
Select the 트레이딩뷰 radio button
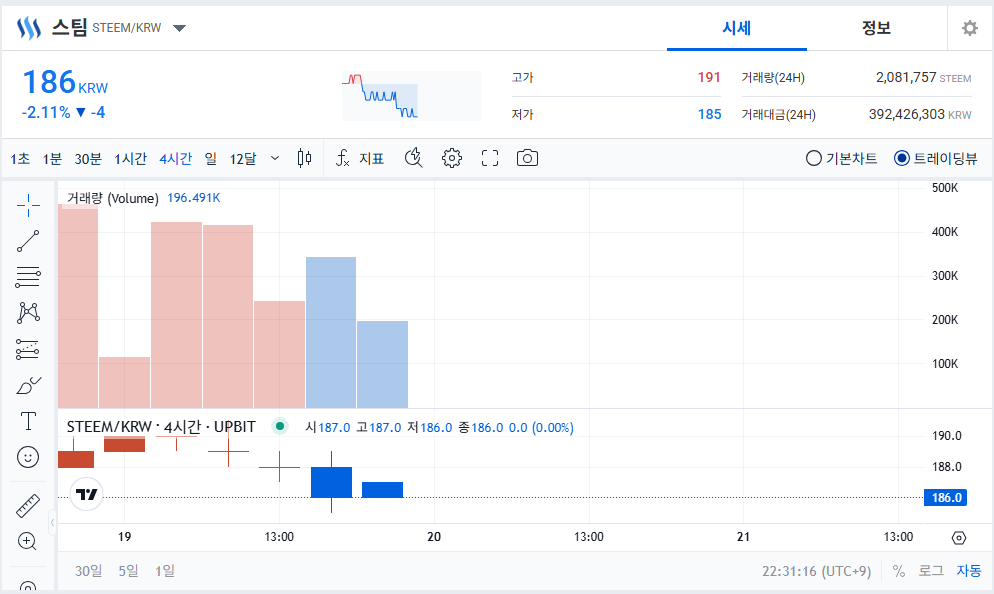901,158
